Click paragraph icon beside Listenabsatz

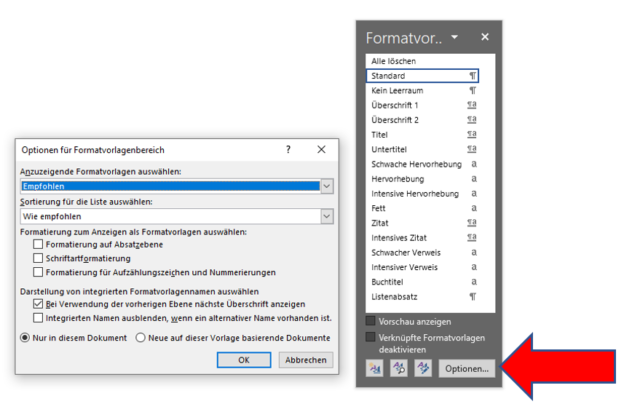pyautogui.click(x=472, y=297)
